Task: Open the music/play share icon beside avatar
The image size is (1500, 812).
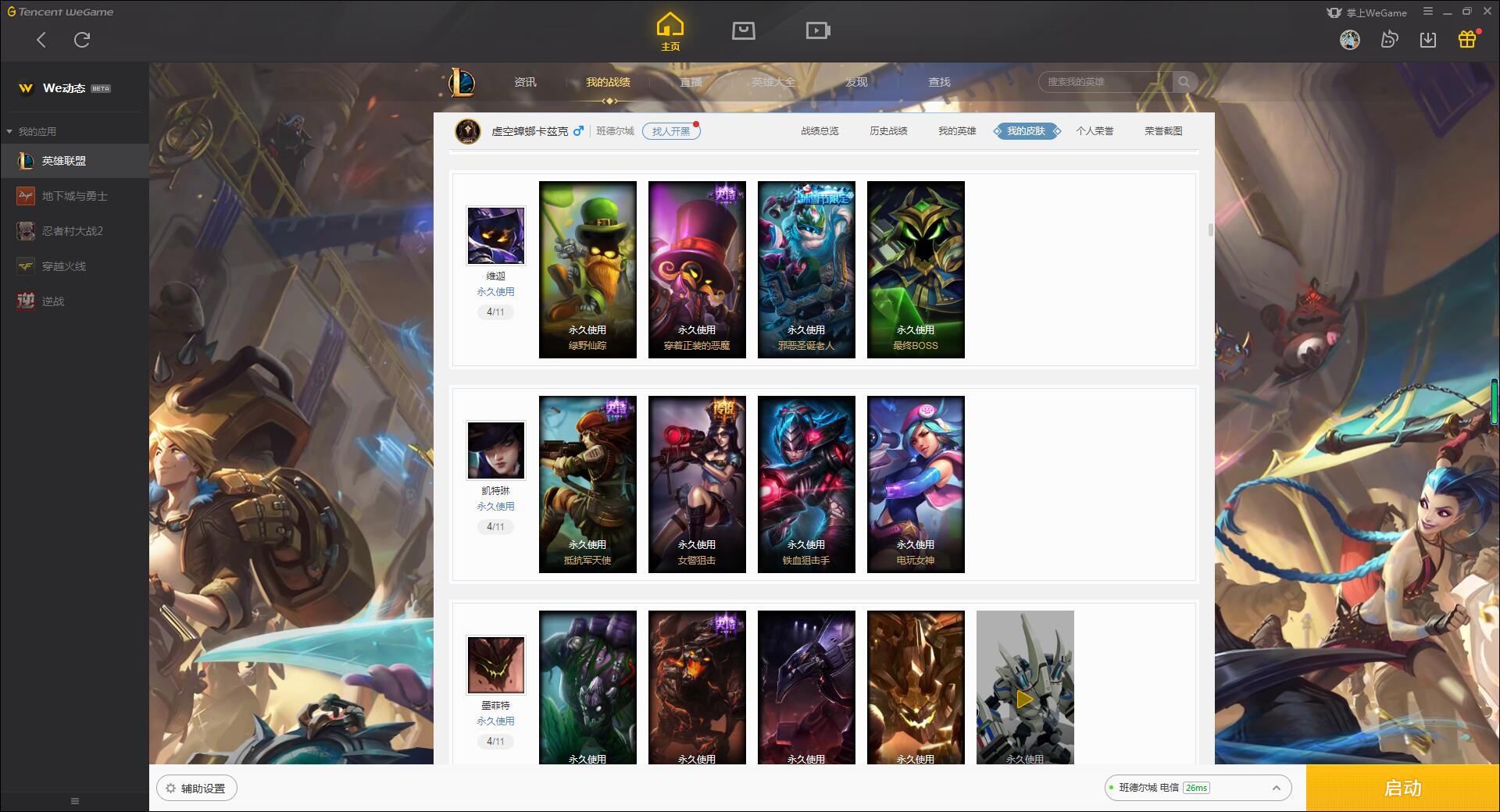Action: pos(1389,40)
